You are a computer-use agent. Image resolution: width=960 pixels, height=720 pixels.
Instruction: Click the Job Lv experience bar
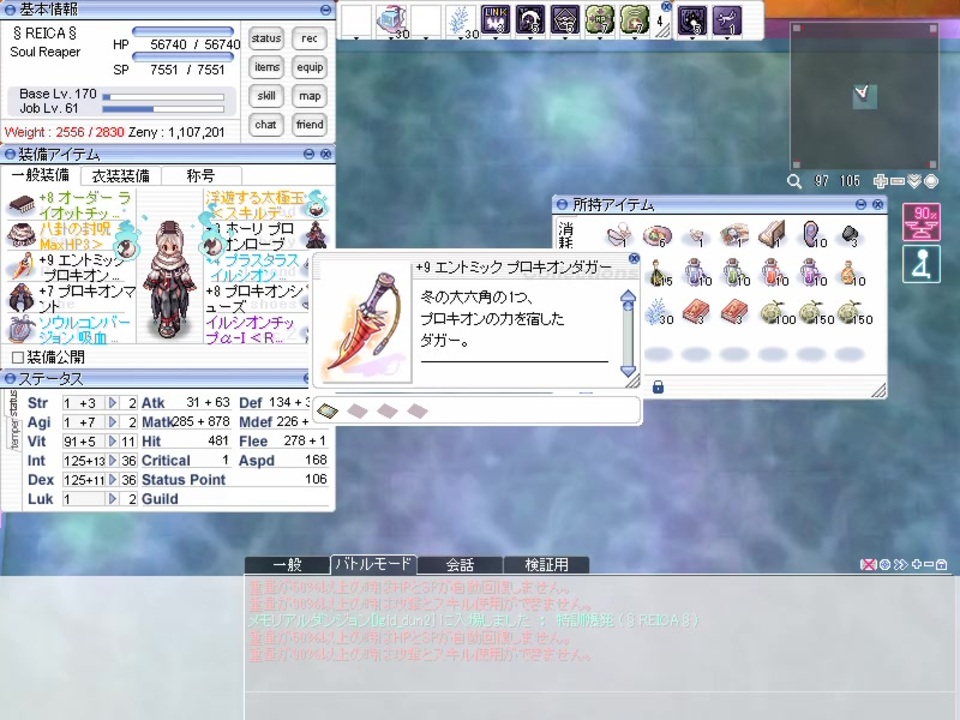click(x=163, y=109)
